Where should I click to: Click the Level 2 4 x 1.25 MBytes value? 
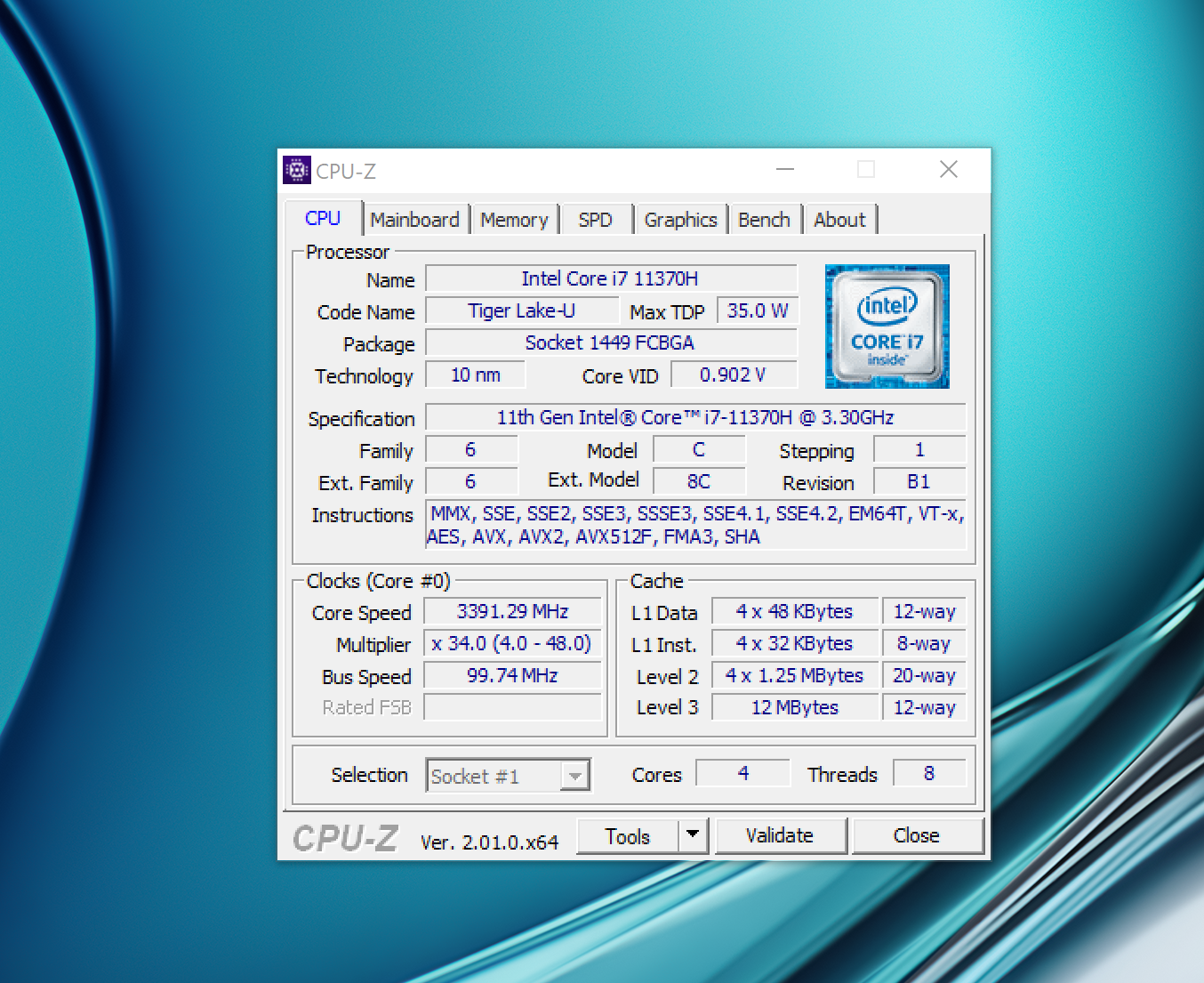click(x=795, y=675)
